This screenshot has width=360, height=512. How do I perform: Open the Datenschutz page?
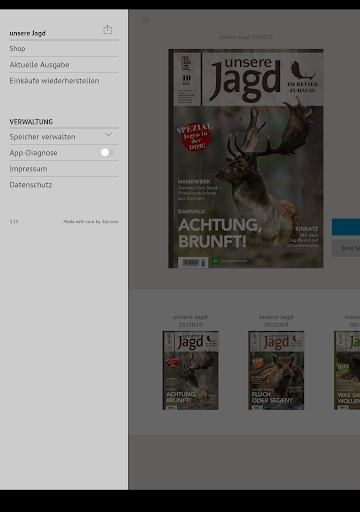click(x=64, y=185)
